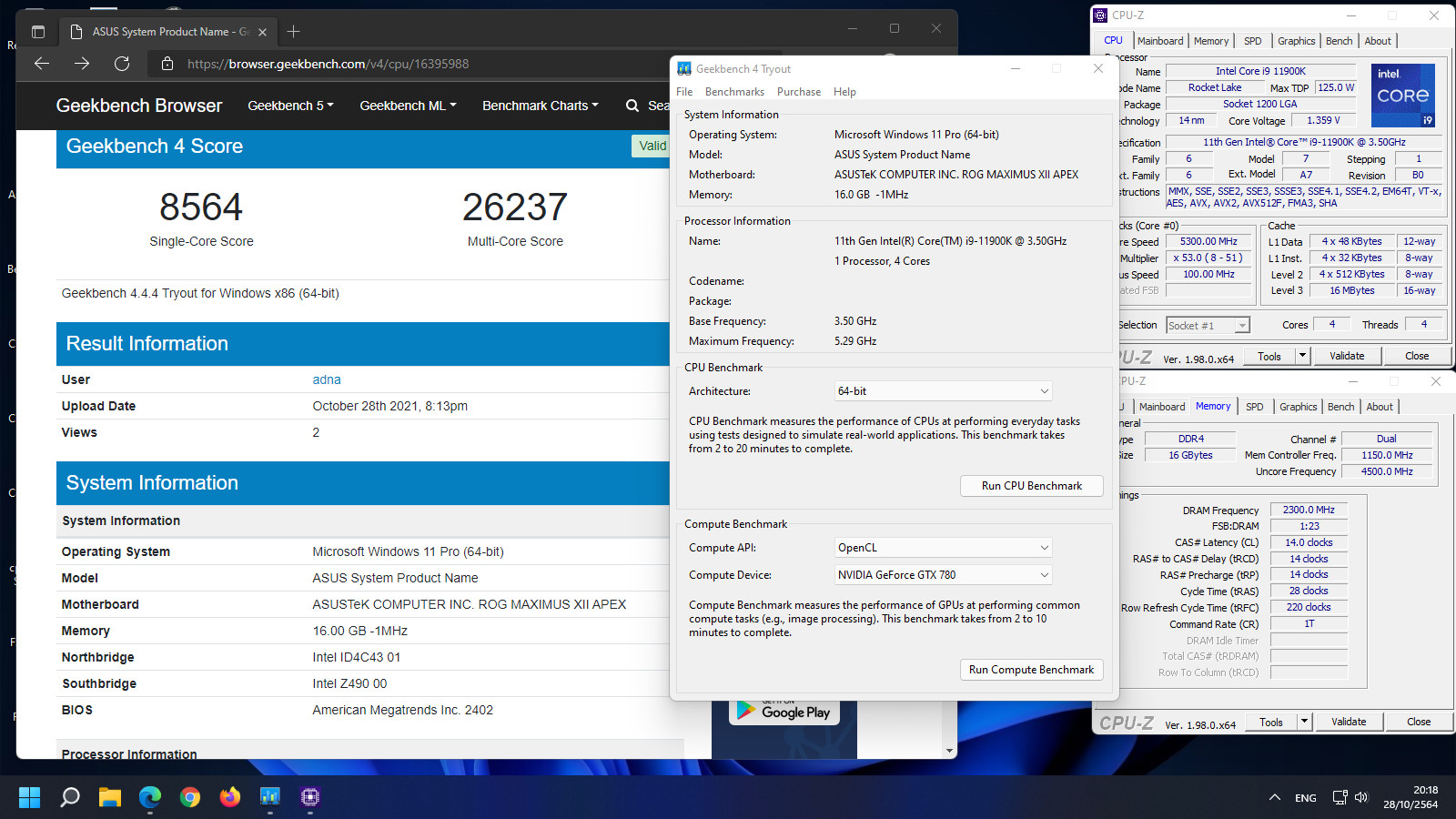This screenshot has height=819, width=1456.
Task: Launch Firefox from taskbar
Action: click(x=230, y=797)
